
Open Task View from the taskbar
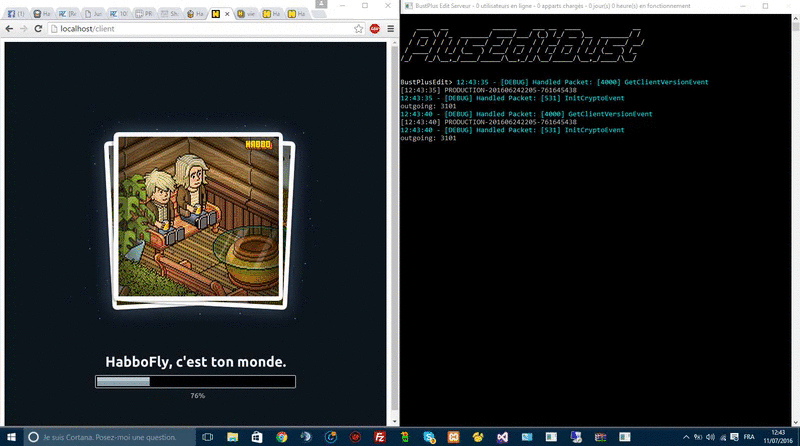pos(207,437)
